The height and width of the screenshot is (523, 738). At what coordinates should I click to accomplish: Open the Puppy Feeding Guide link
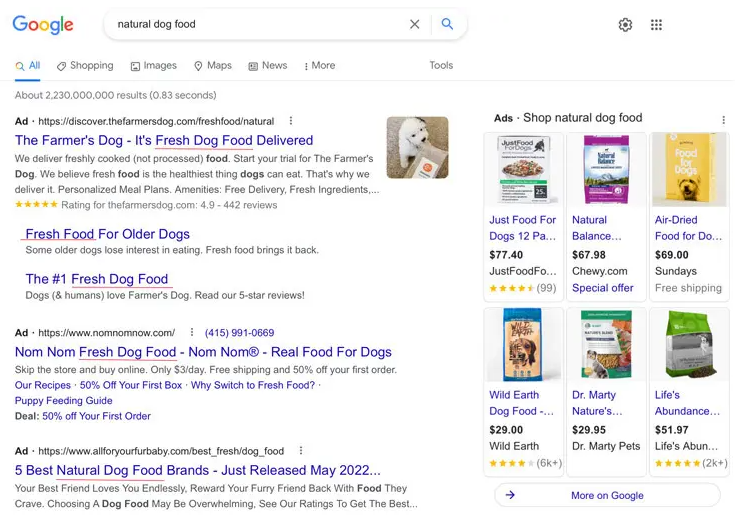pyautogui.click(x=64, y=401)
